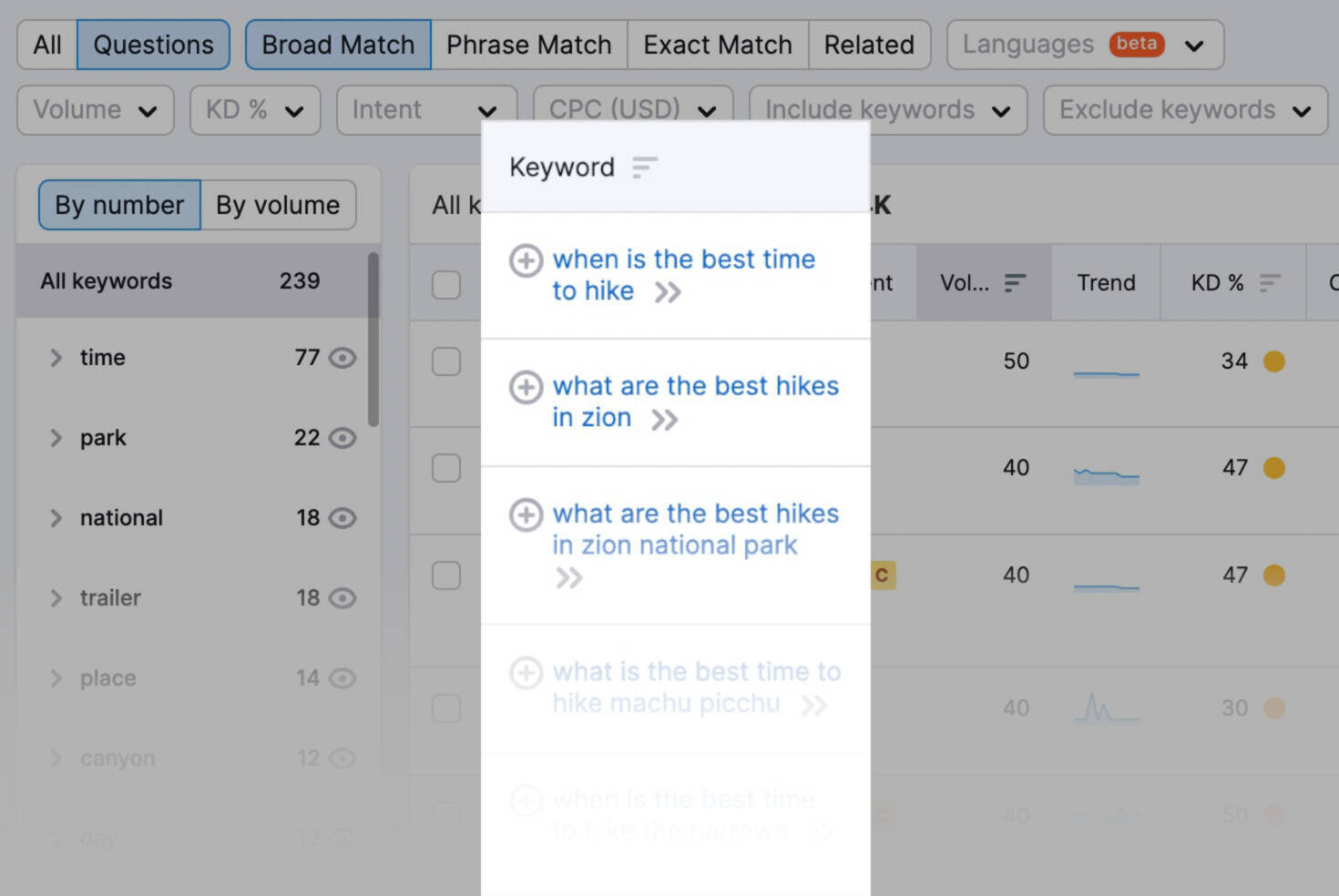The width and height of the screenshot is (1339, 896).
Task: Sort by the Volume column icon
Action: (1015, 283)
